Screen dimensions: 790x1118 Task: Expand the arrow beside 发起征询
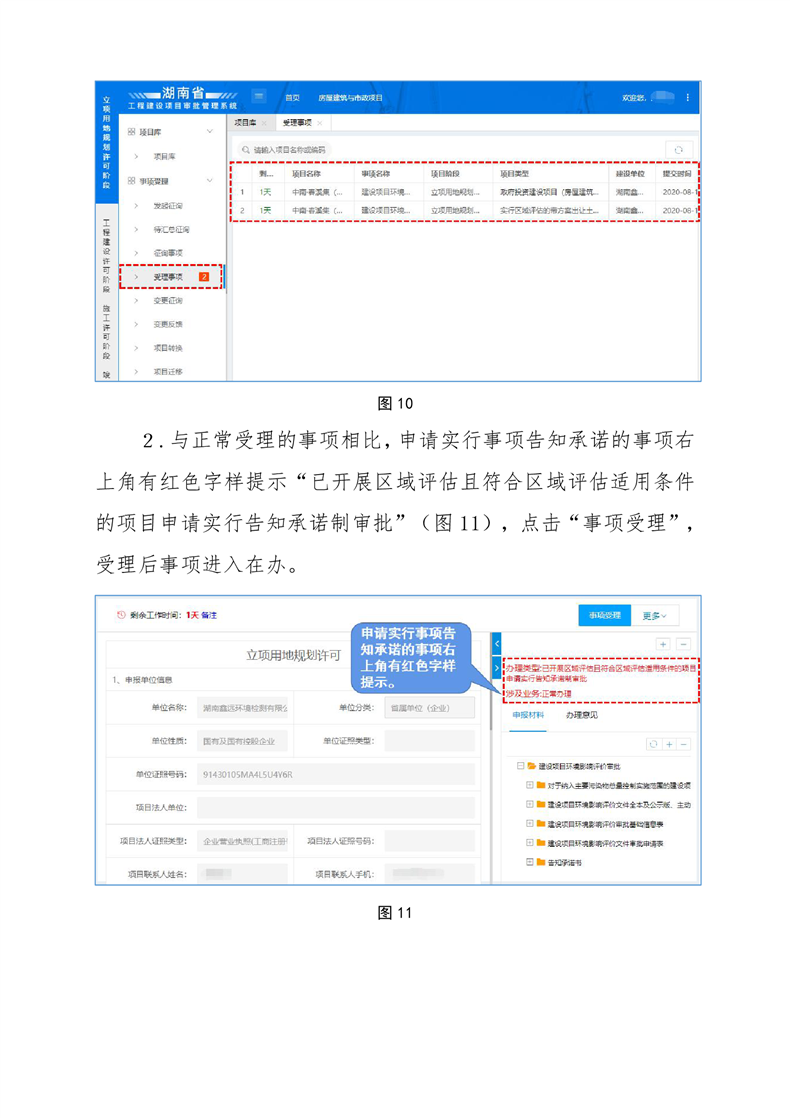pyautogui.click(x=136, y=205)
